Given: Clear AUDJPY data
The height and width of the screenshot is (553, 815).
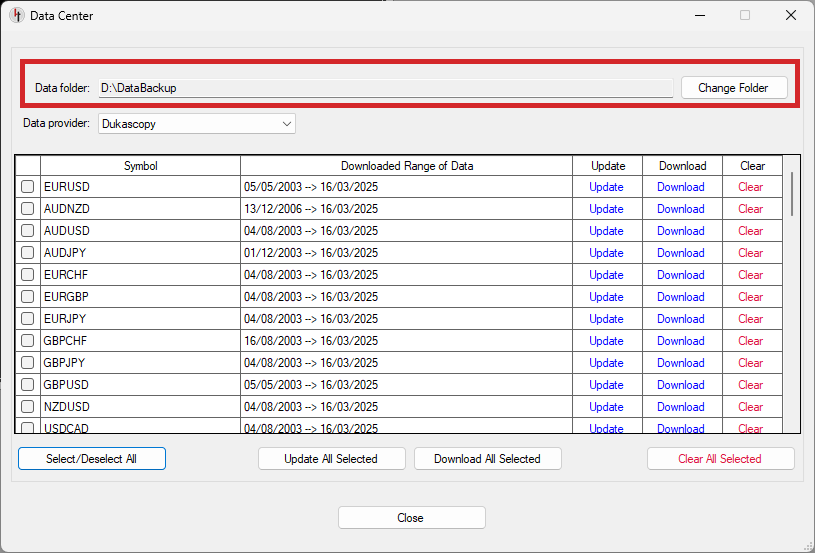Looking at the screenshot, I should (x=751, y=253).
